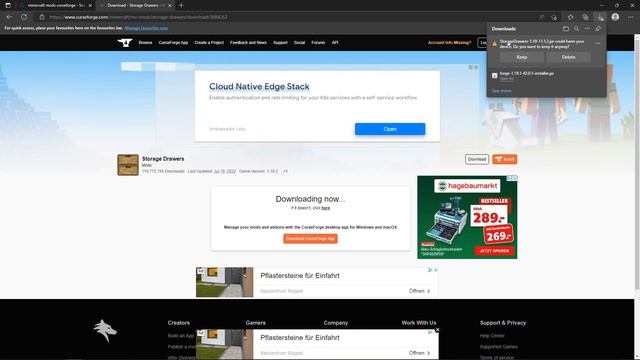Open CurseForge App nav item
The width and height of the screenshot is (640, 360).
coord(173,42)
